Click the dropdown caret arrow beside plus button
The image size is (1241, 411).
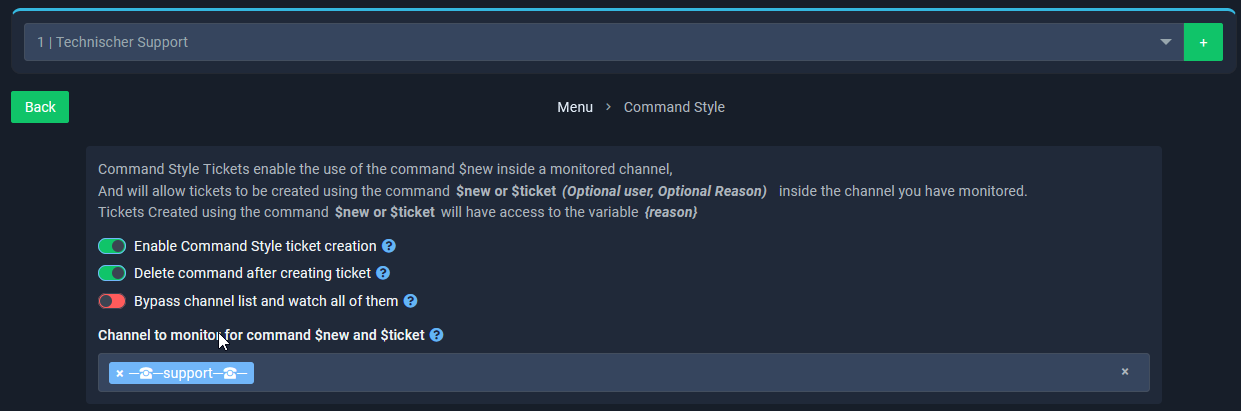pyautogui.click(x=1165, y=43)
